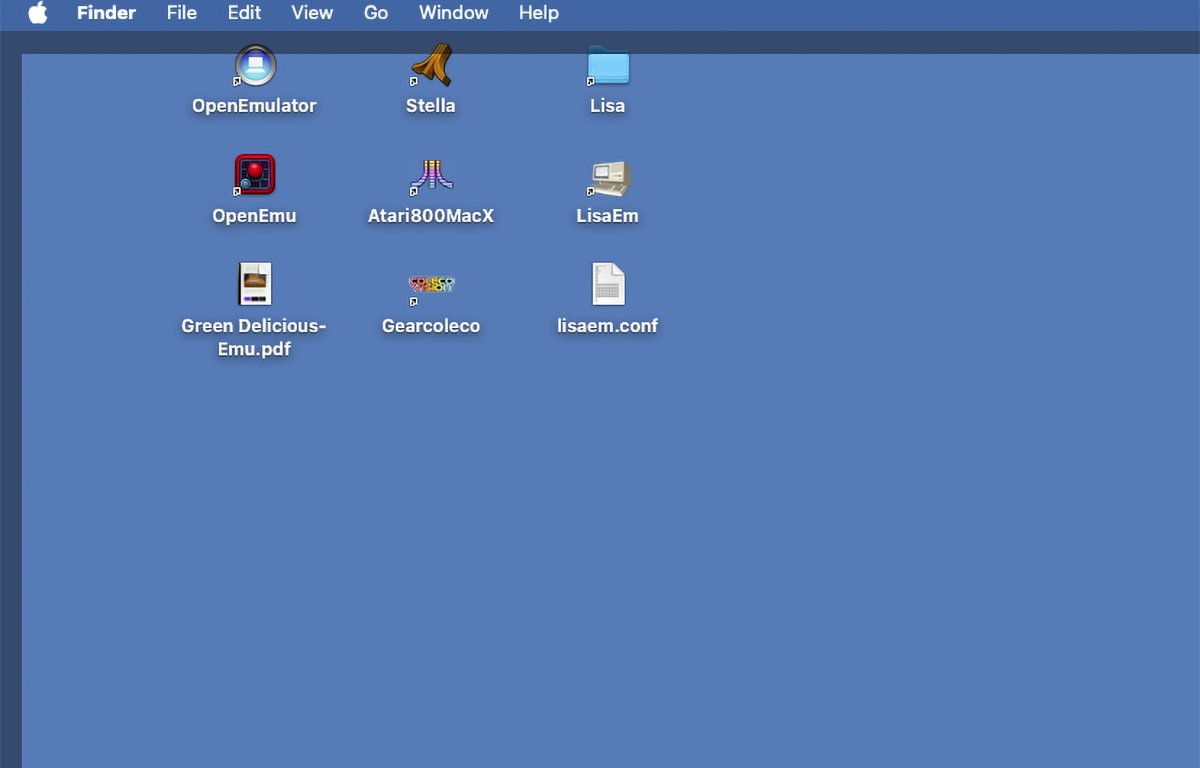Open the Apple menu
Viewport: 1200px width, 768px height.
38,13
